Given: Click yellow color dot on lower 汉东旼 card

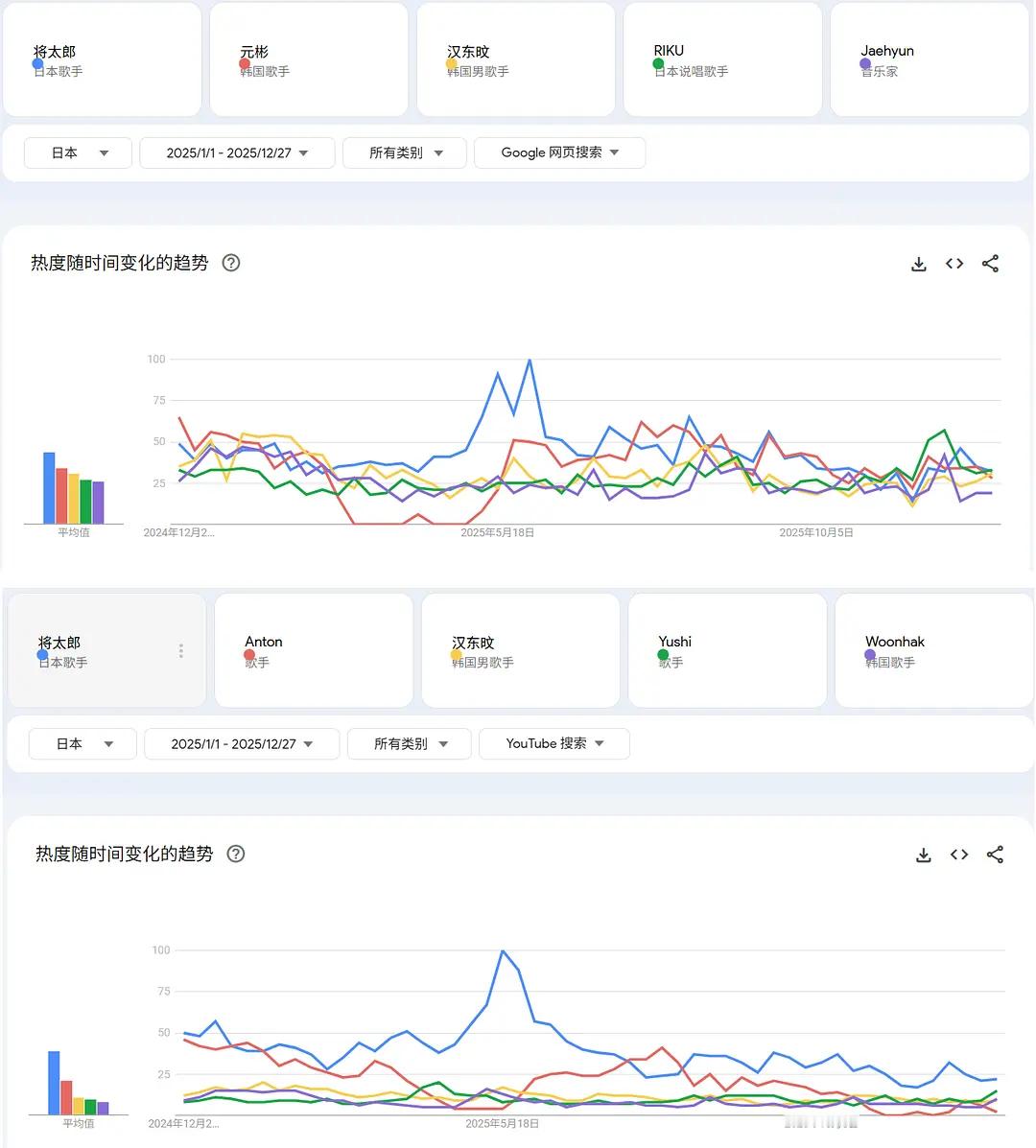Looking at the screenshot, I should point(457,654).
